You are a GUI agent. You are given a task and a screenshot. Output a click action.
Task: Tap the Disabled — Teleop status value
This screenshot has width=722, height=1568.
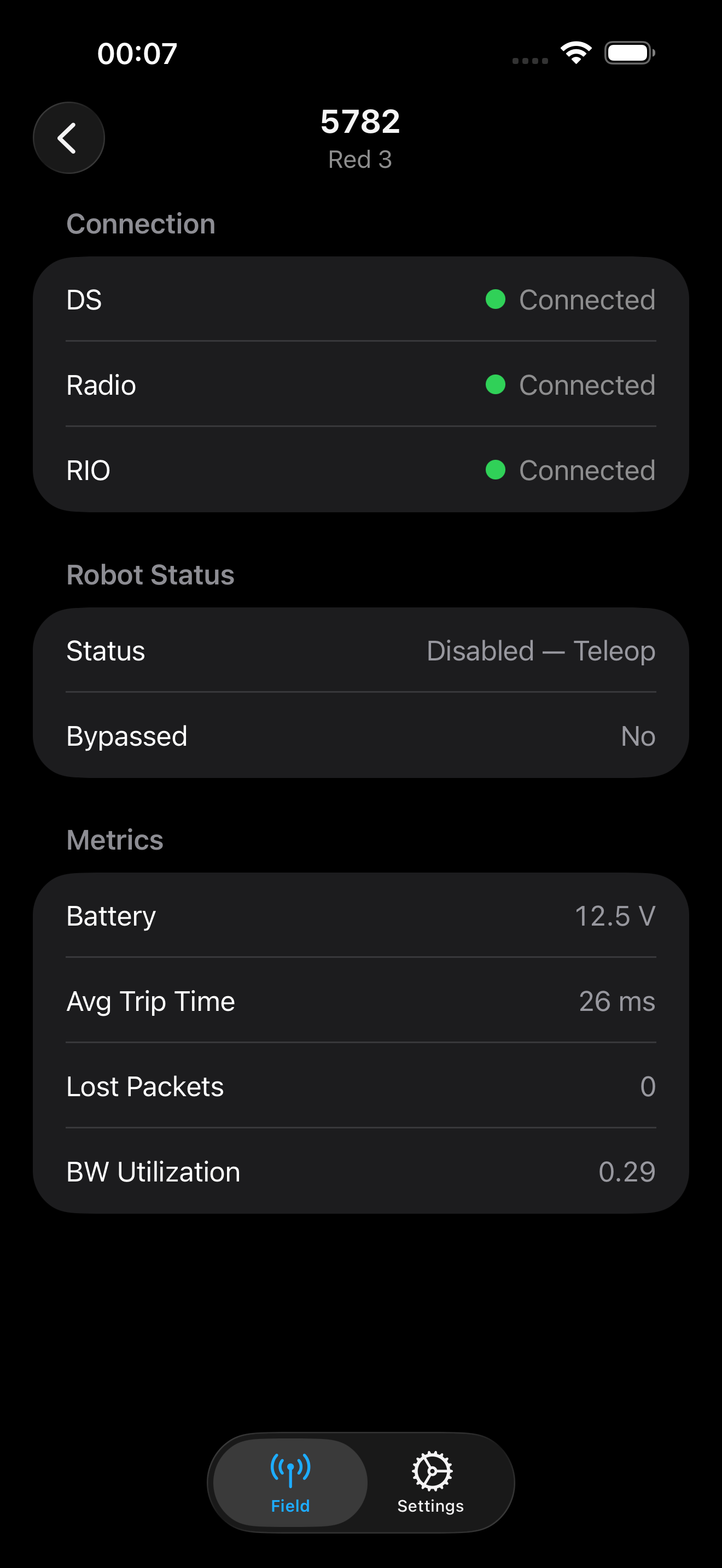pyautogui.click(x=540, y=651)
